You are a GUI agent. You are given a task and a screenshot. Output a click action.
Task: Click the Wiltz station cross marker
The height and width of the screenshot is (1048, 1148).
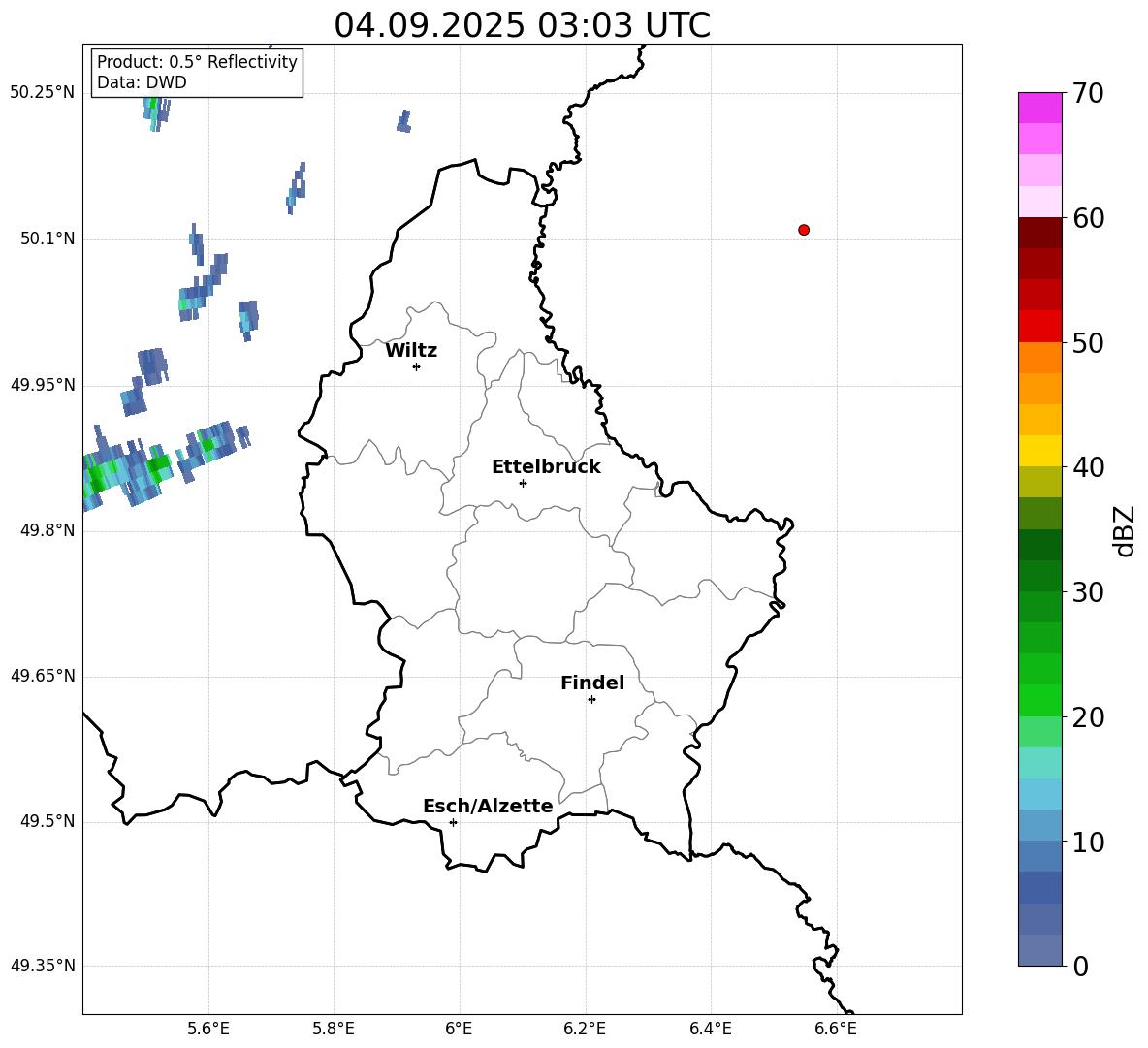(416, 366)
